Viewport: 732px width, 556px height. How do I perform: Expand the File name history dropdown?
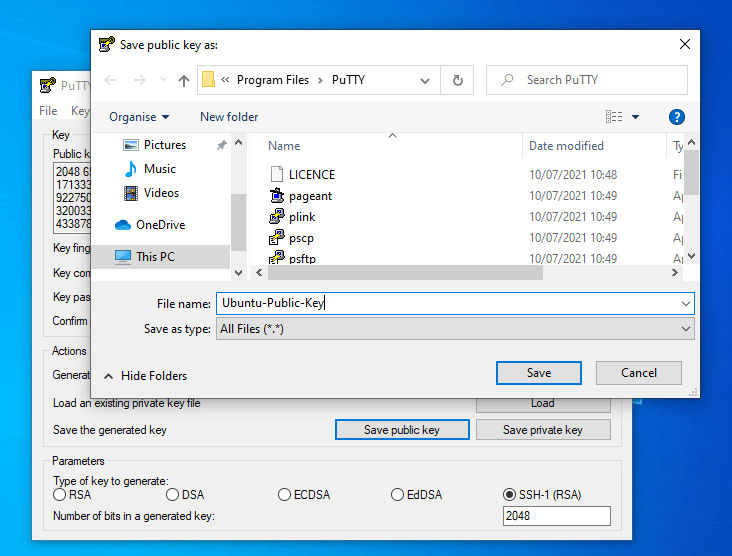pyautogui.click(x=686, y=304)
